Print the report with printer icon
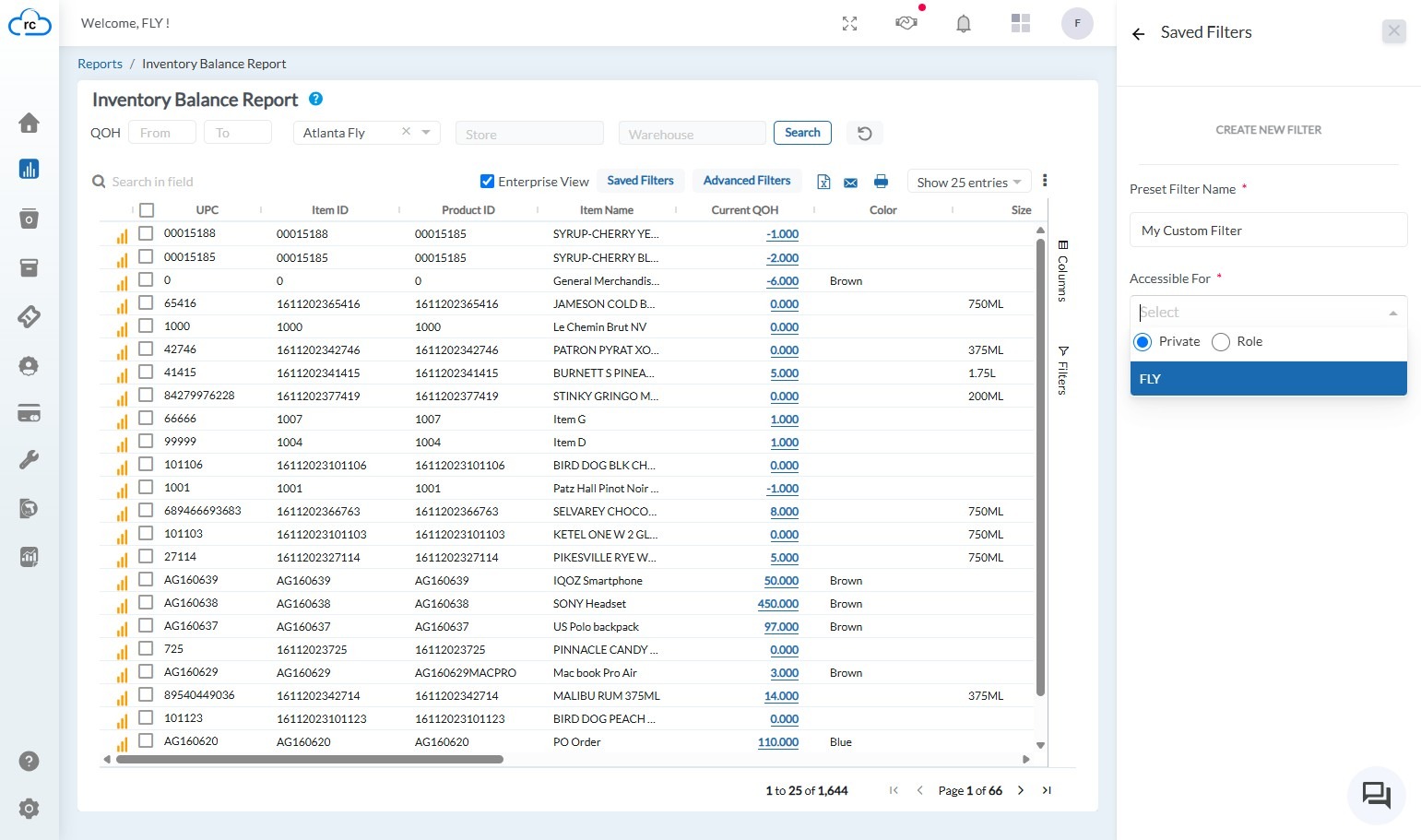1421x840 pixels. coord(881,182)
